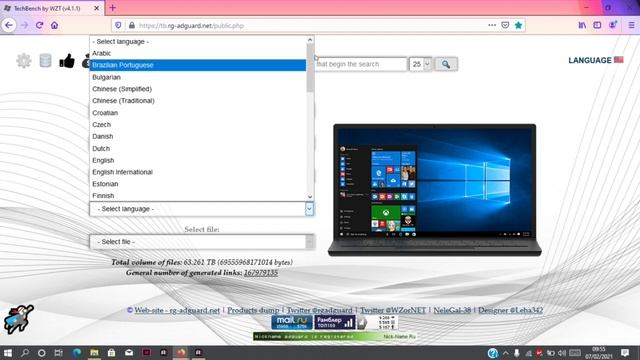Open Mail app from taskbar
640x360 pixels.
pos(129,353)
